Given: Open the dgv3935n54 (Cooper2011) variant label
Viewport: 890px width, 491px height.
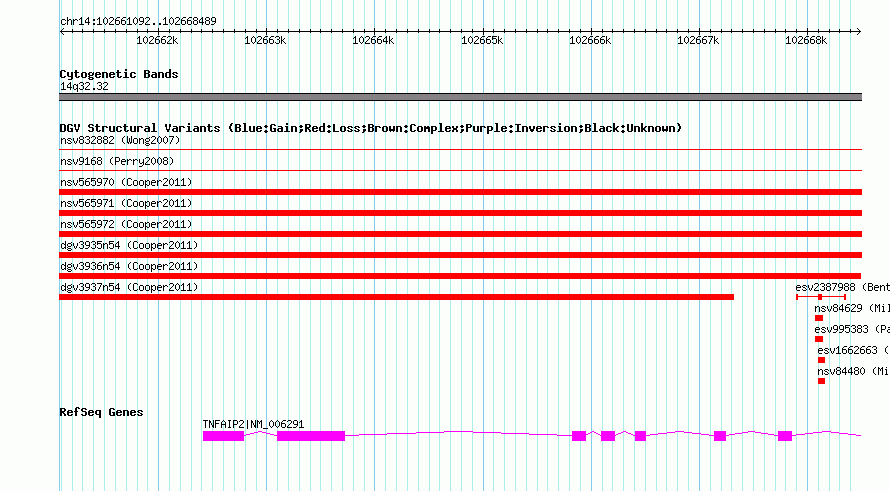Looking at the screenshot, I should 129,245.
